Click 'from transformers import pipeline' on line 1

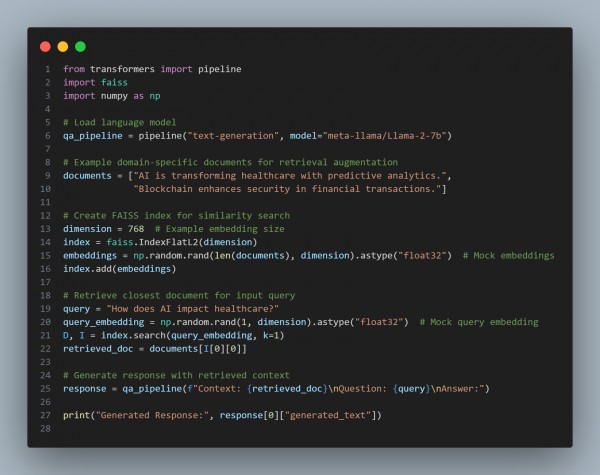pyautogui.click(x=152, y=69)
